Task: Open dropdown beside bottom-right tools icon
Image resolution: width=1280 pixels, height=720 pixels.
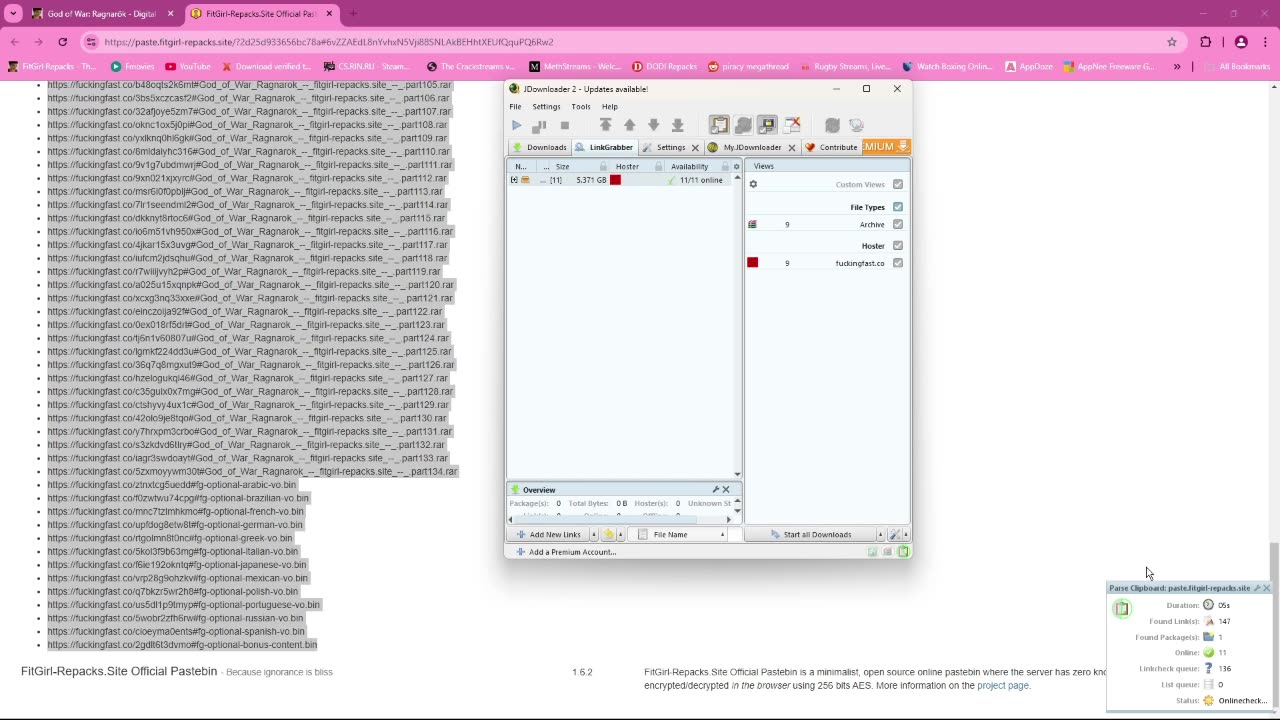Action: 906,535
